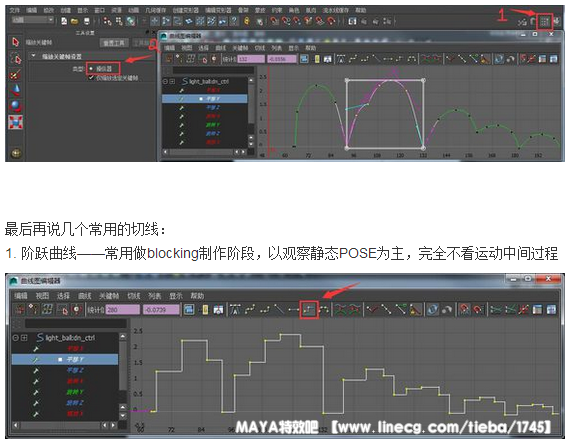
Task: Click Free tangent weight icon in lower Graph Editor
Action: click(x=401, y=309)
